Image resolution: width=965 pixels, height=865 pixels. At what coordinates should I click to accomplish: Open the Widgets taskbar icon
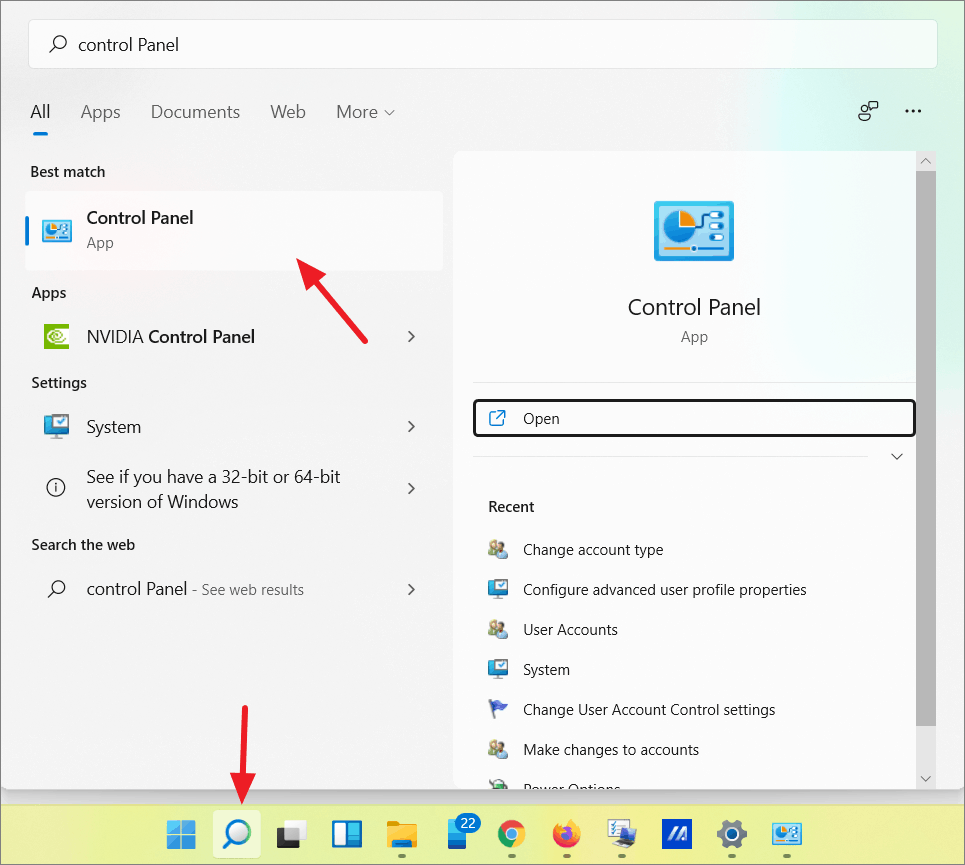pos(346,834)
